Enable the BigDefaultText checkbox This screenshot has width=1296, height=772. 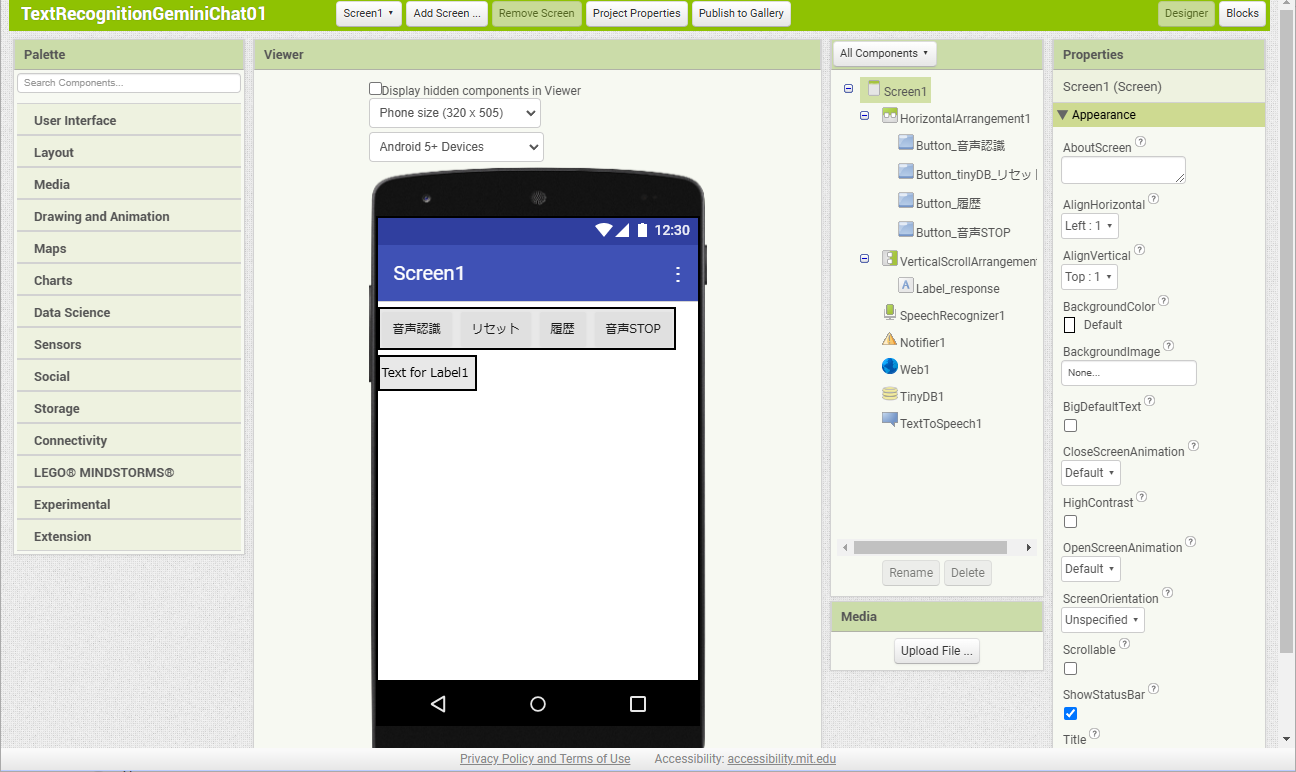point(1070,425)
